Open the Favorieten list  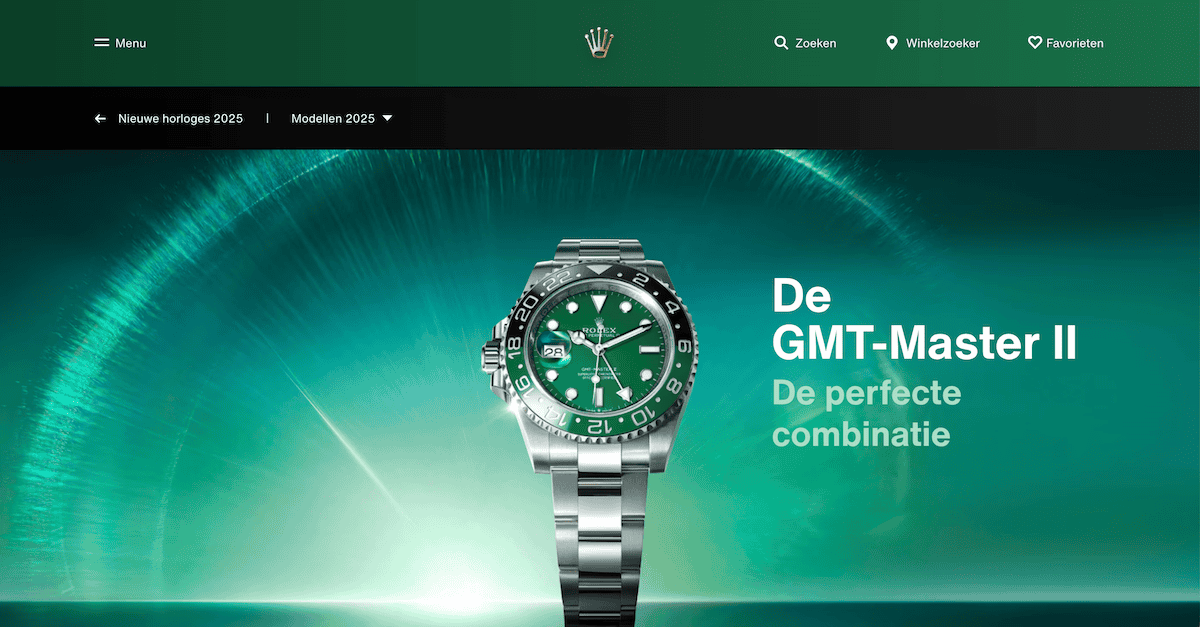click(x=1075, y=43)
